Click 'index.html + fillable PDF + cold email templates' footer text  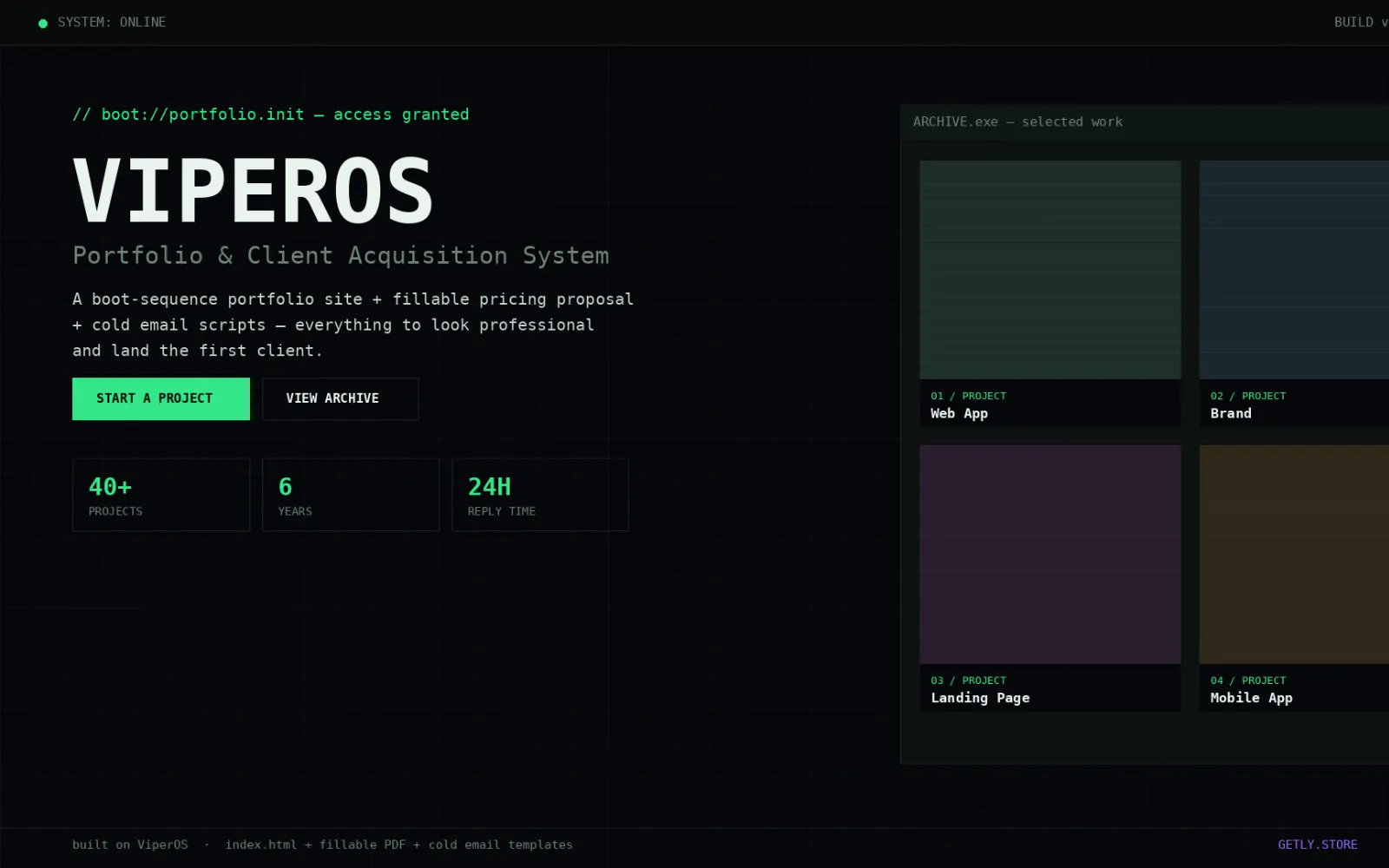[x=398, y=845]
